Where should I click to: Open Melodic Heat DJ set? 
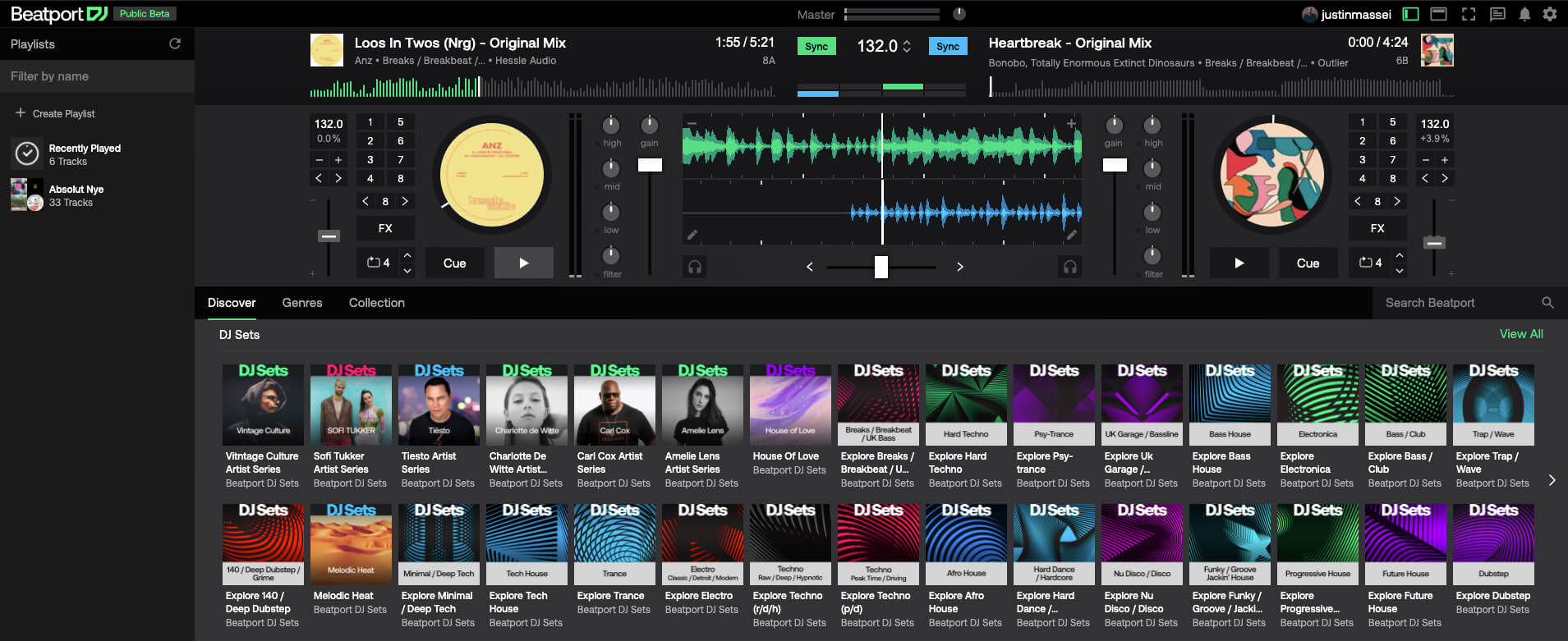pos(351,544)
